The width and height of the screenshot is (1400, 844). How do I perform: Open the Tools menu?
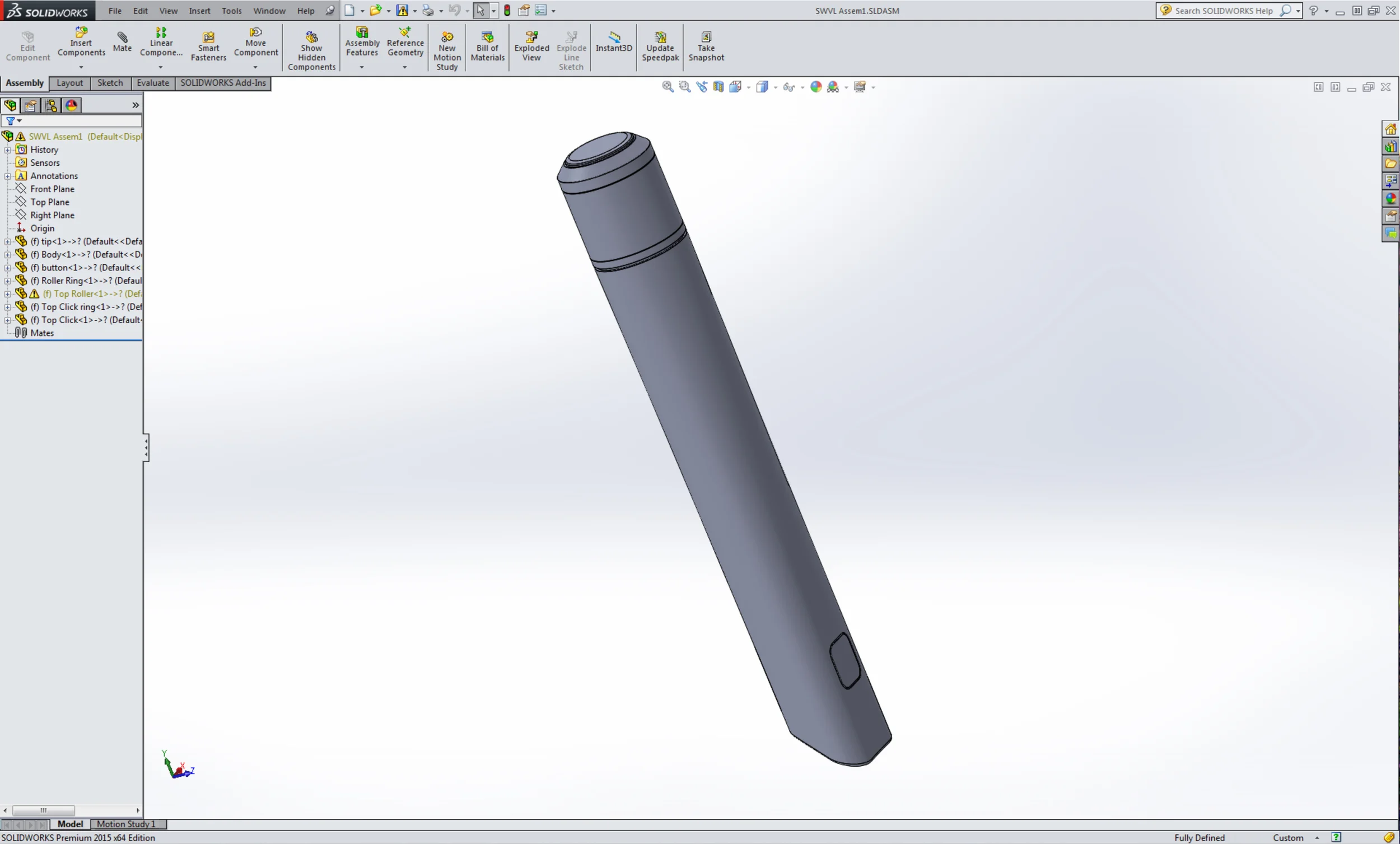click(231, 11)
